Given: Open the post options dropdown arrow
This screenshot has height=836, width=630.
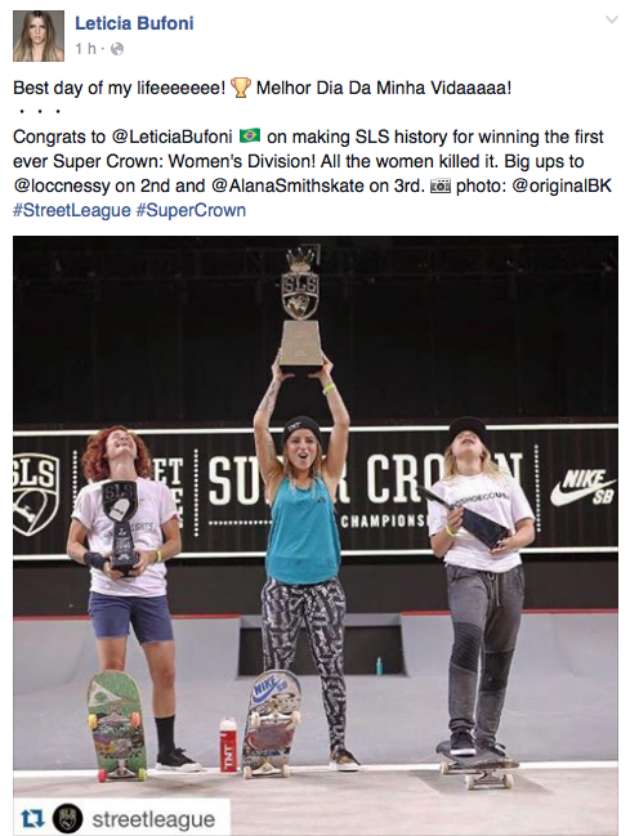Looking at the screenshot, I should pos(612,20).
